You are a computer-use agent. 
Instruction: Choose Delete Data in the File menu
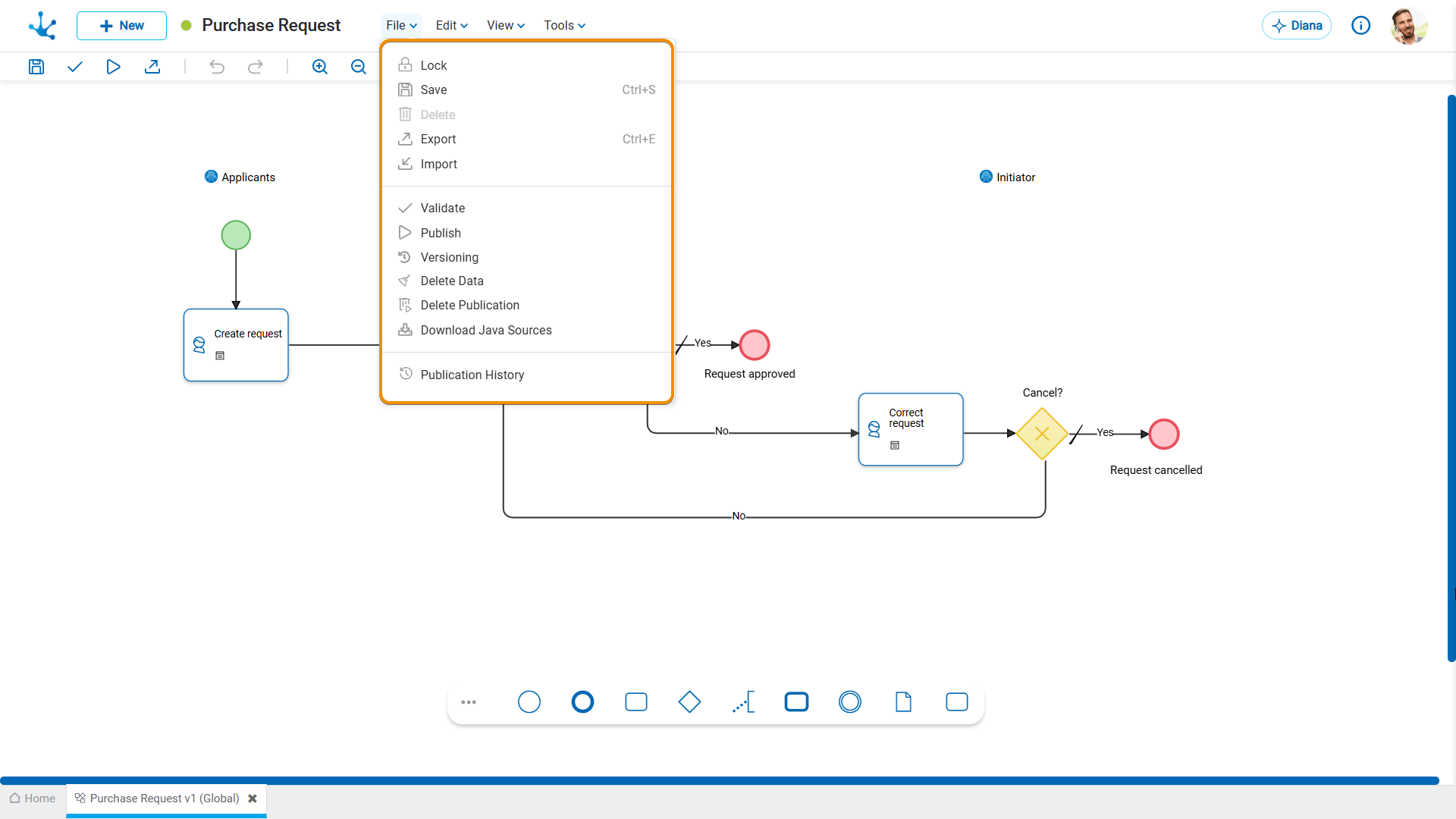527,281
